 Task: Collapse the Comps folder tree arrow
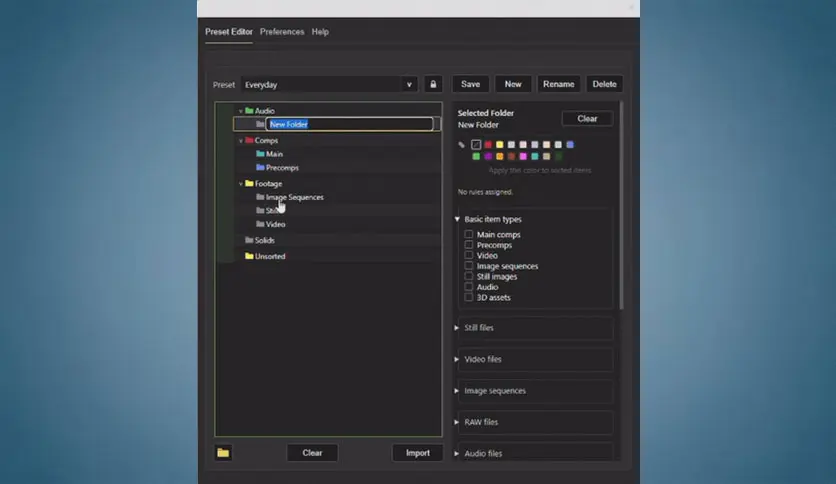tap(241, 141)
